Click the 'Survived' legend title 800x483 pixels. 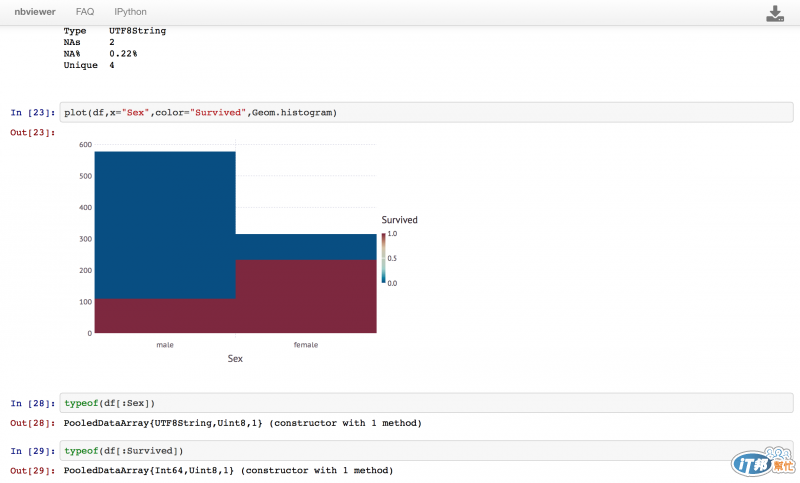(x=399, y=220)
